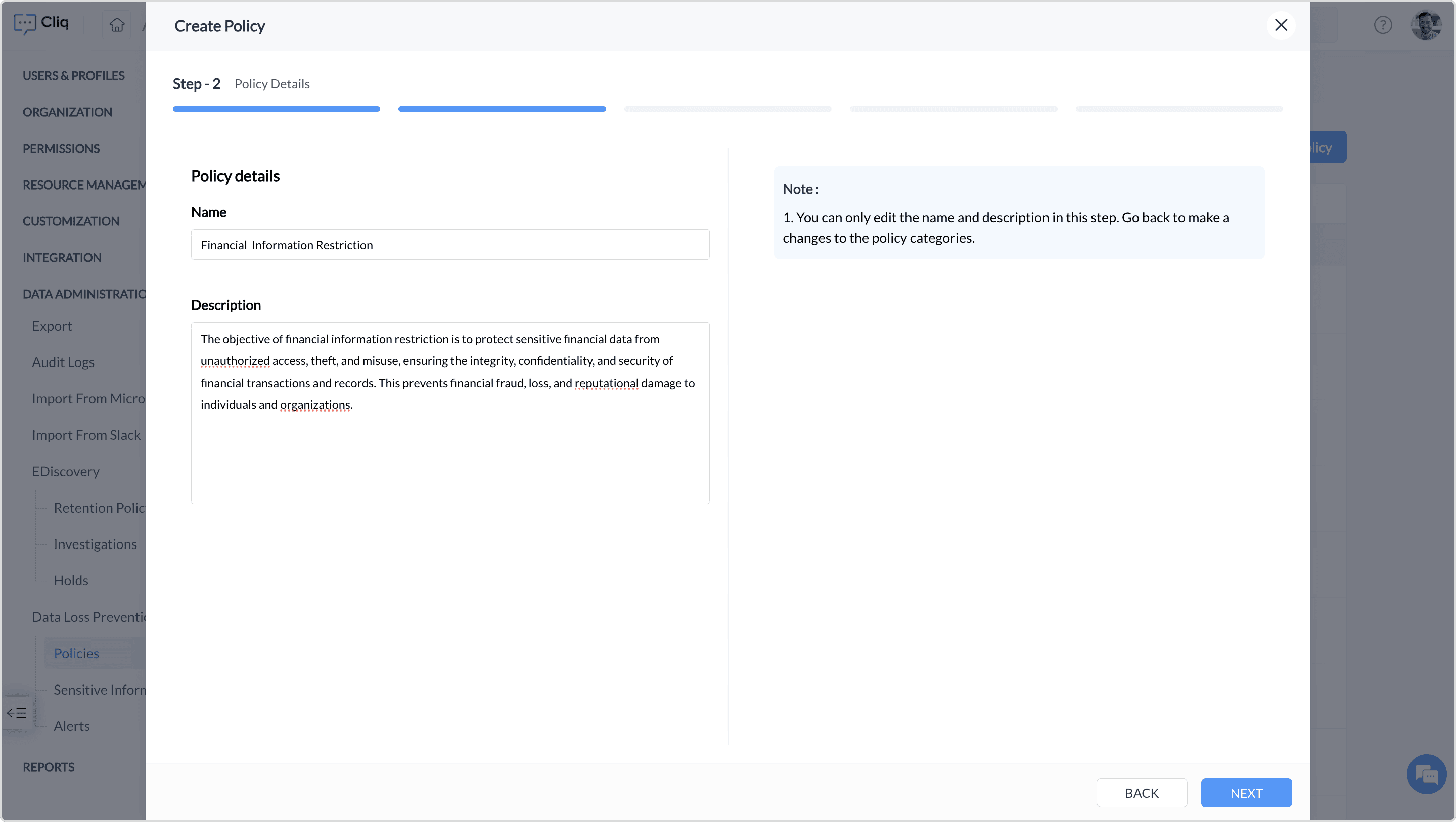Open the REPORTS sidebar section

[x=49, y=767]
